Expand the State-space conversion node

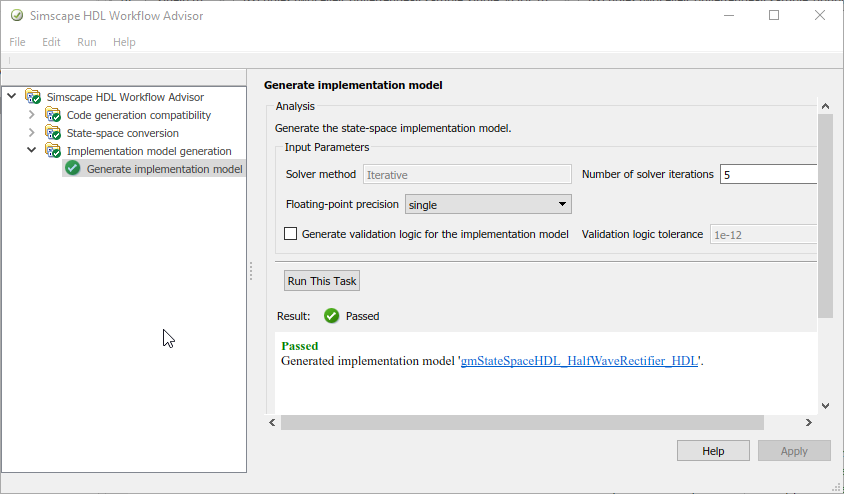[x=31, y=133]
